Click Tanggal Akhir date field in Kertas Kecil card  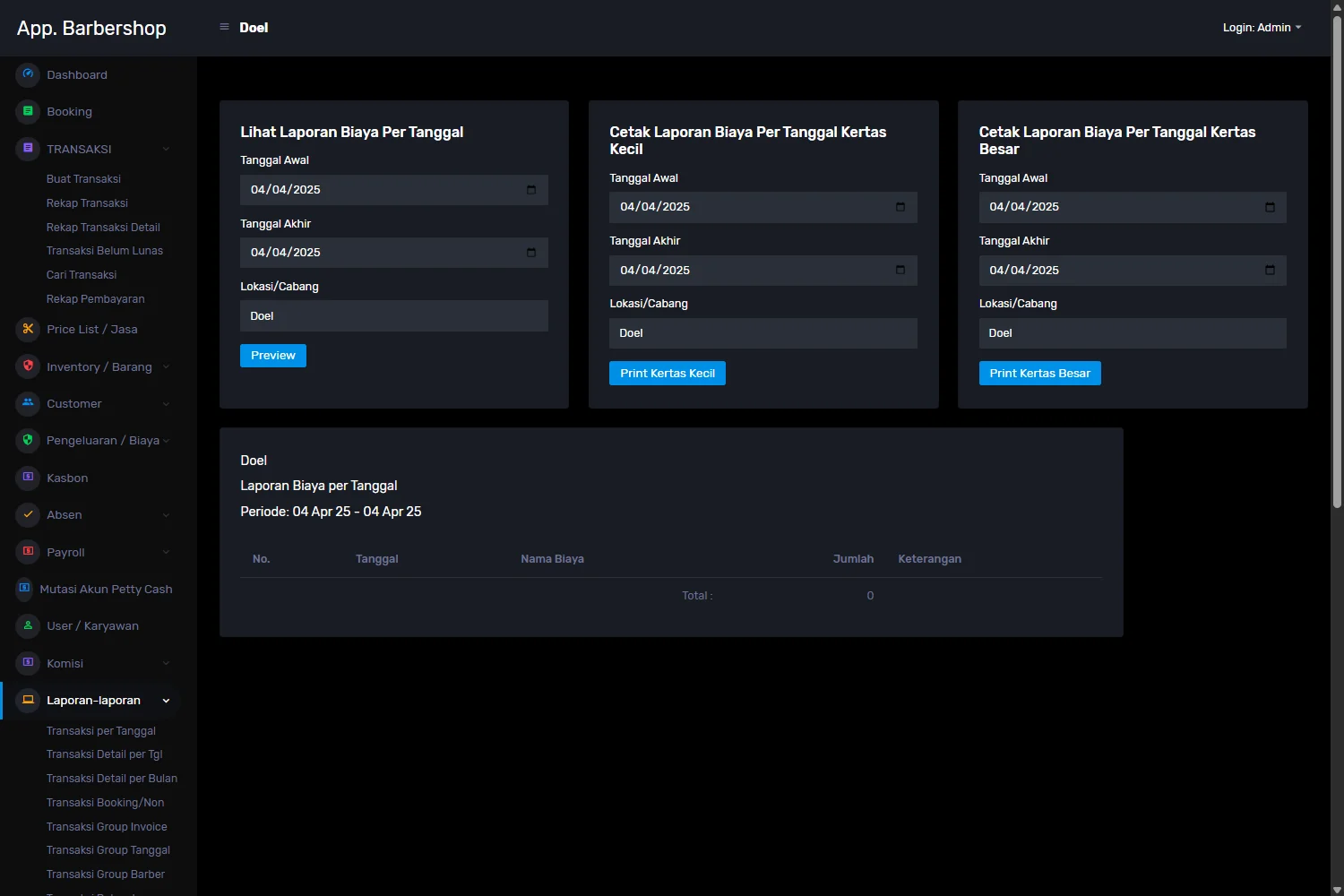point(763,271)
